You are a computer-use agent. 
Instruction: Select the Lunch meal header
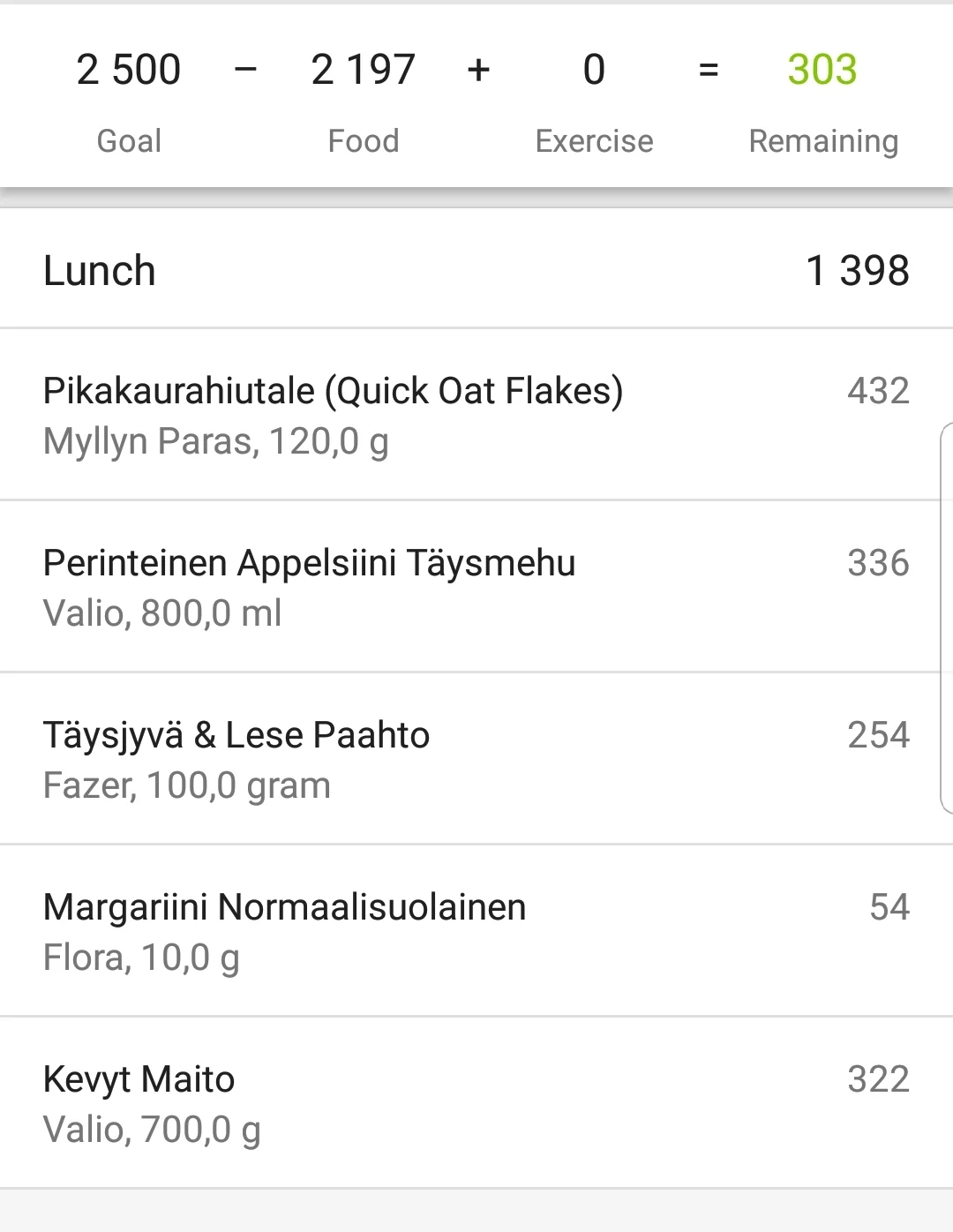(x=100, y=271)
